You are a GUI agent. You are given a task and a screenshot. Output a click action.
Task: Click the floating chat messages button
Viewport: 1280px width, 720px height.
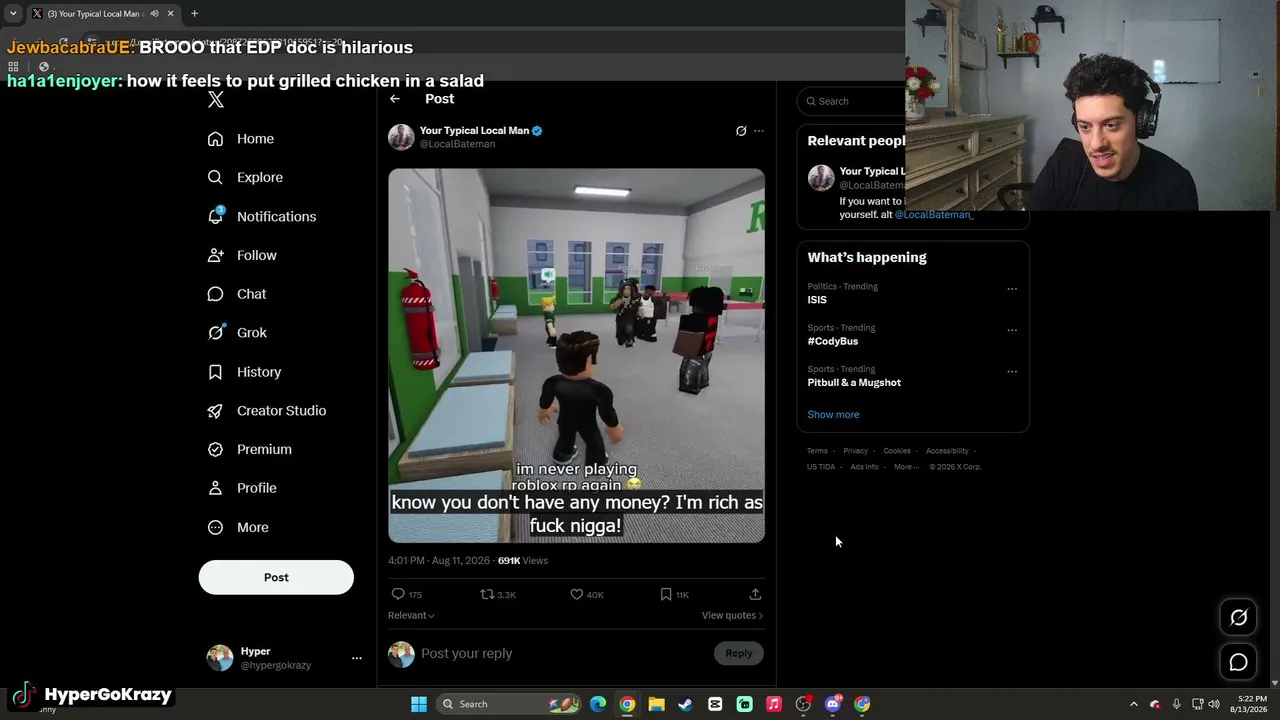(1238, 662)
